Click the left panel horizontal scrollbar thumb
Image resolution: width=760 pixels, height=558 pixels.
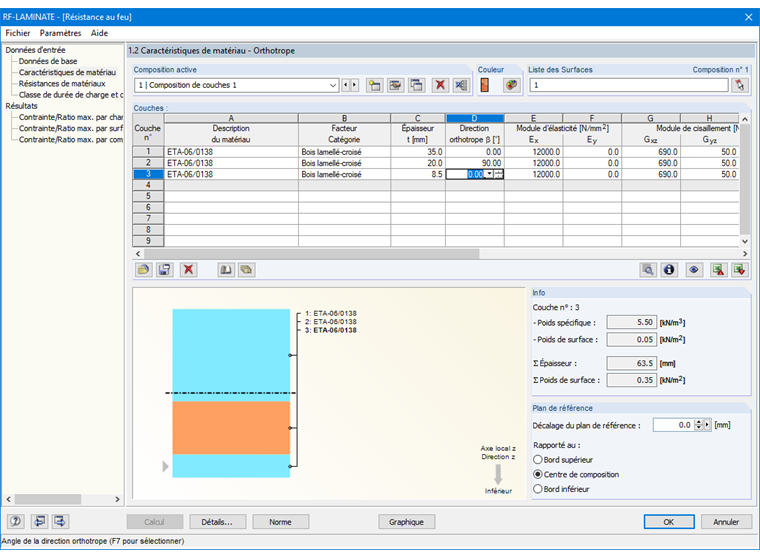point(48,499)
